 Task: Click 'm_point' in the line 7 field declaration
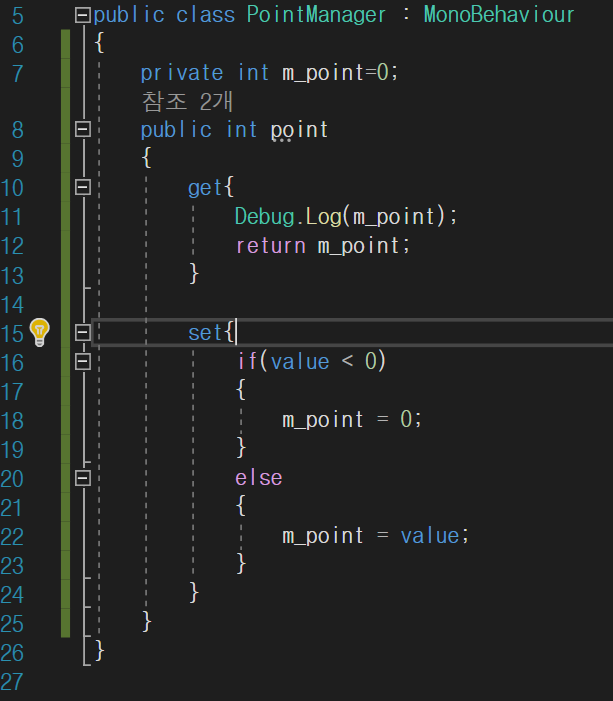click(x=323, y=73)
